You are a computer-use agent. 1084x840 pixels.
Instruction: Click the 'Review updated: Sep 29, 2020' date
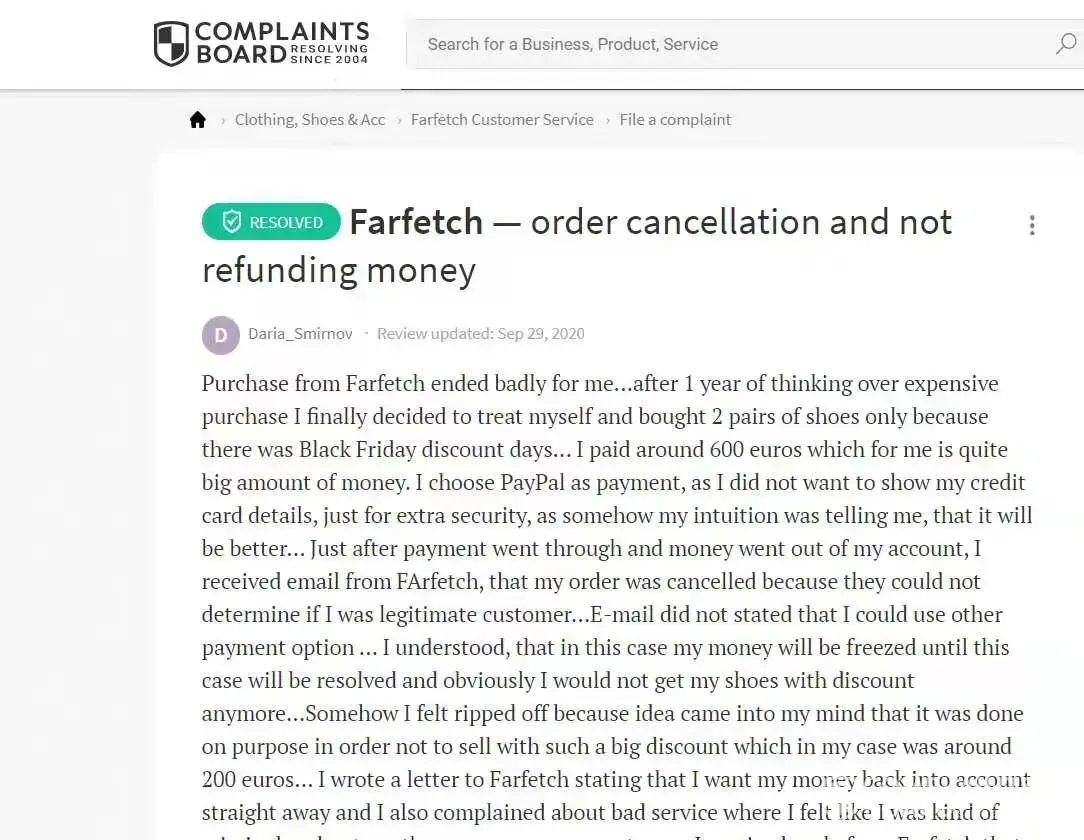[480, 334]
